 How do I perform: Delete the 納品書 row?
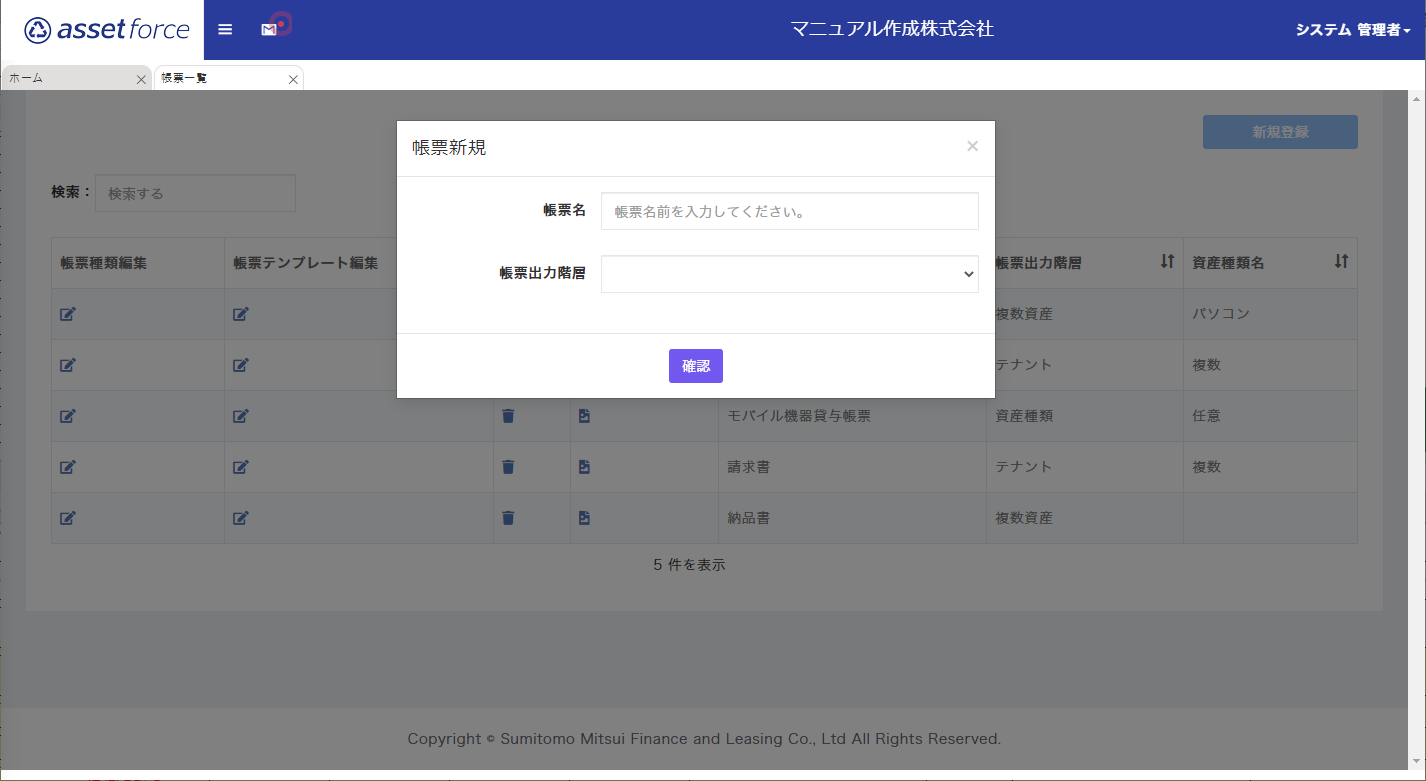point(508,518)
